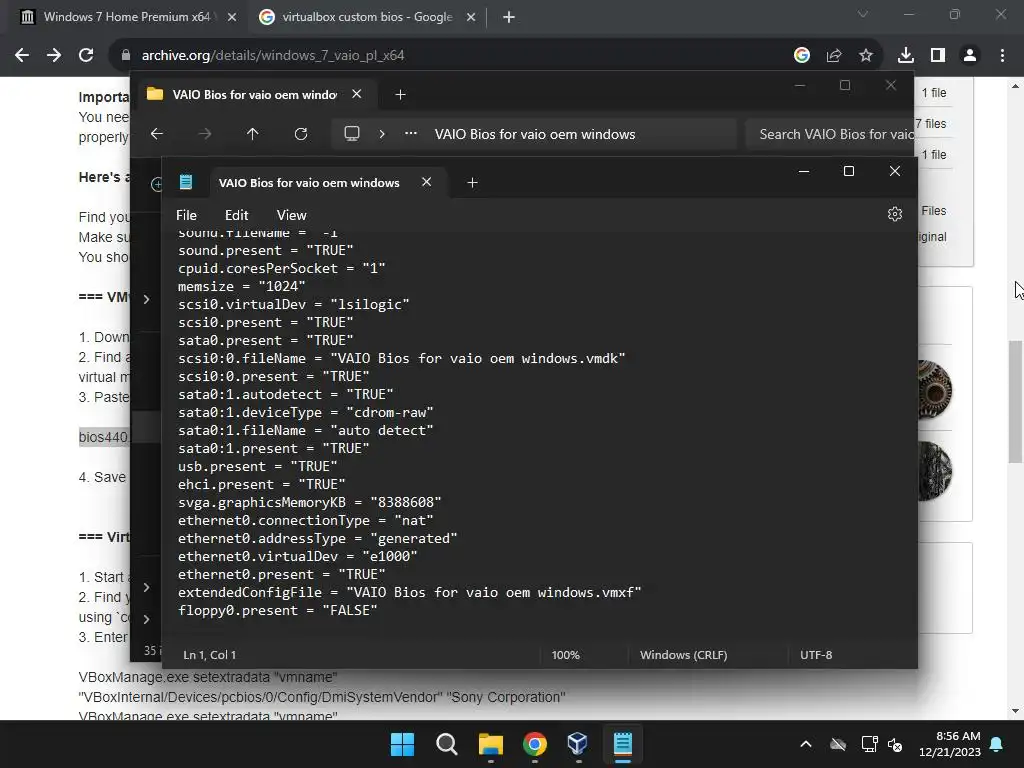
Task: Open Chrome three-dot menu
Action: pos(1002,56)
